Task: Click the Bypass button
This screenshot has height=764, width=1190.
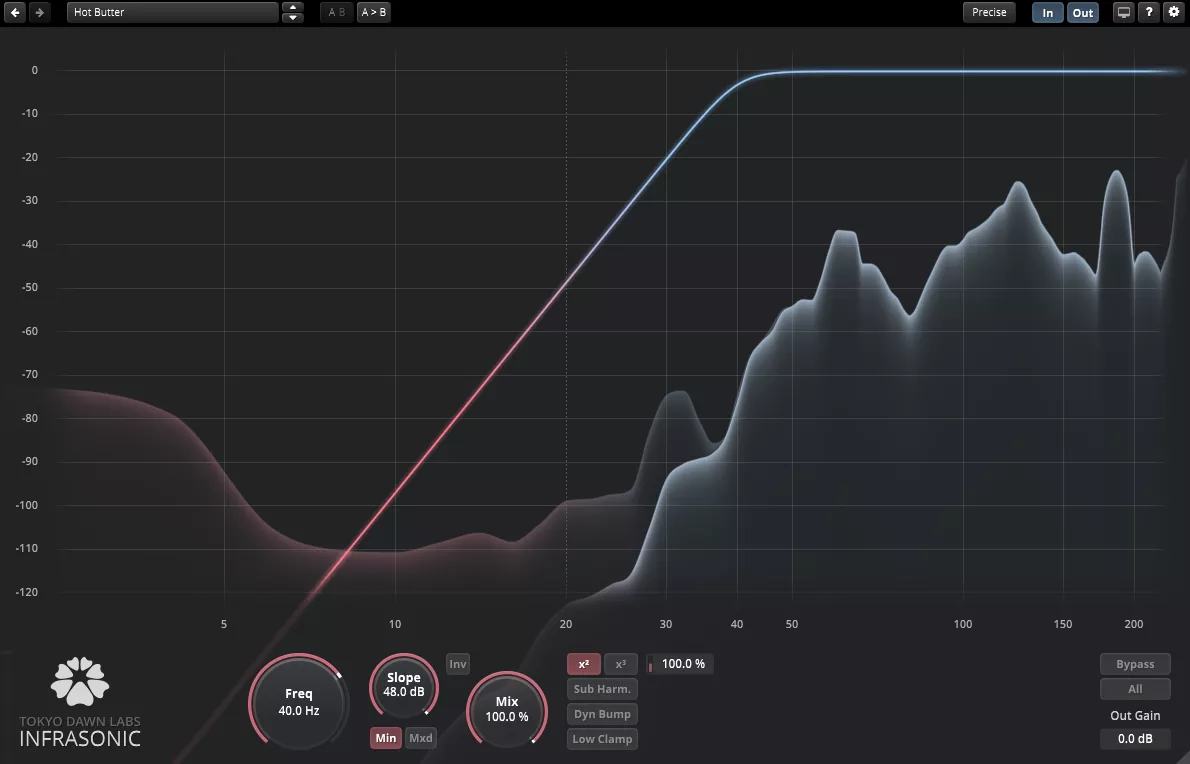Action: coord(1135,664)
